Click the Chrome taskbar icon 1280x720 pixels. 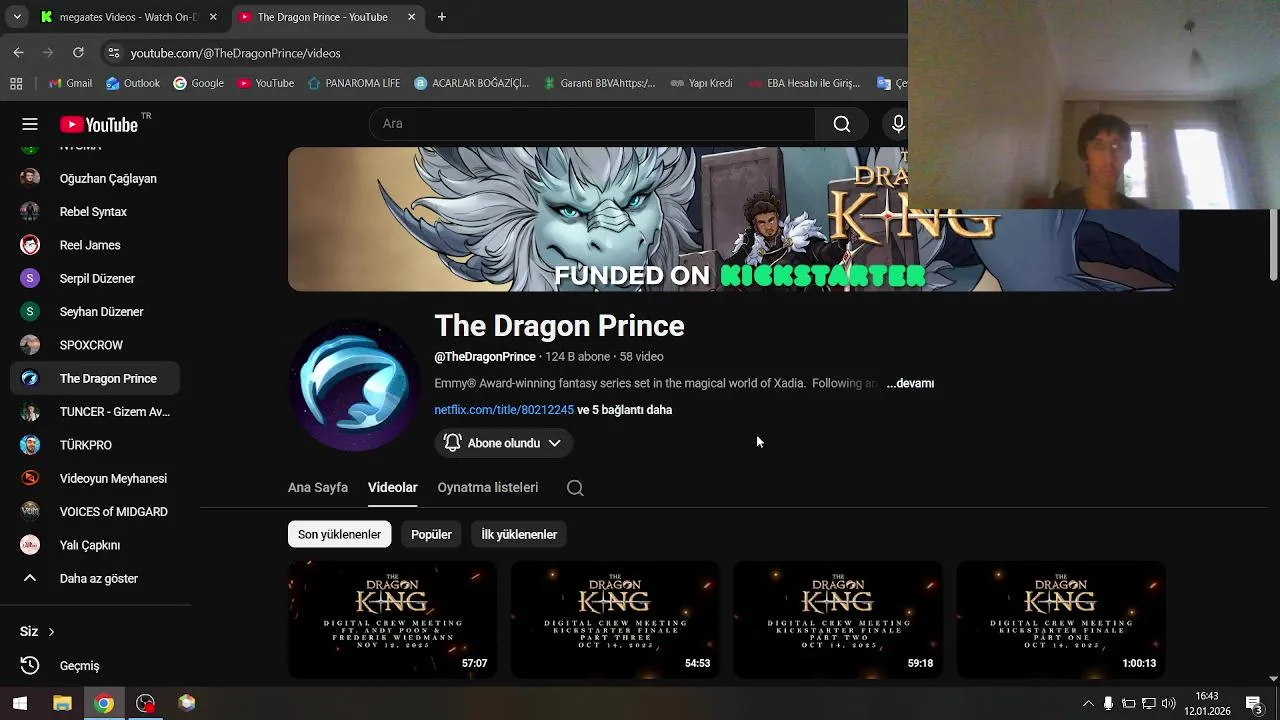104,704
